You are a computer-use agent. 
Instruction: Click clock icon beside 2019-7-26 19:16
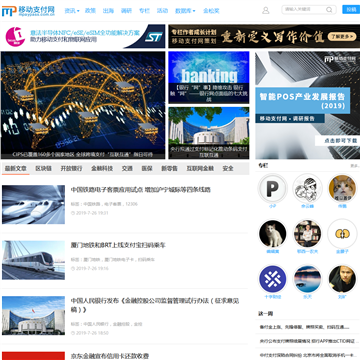(73, 268)
